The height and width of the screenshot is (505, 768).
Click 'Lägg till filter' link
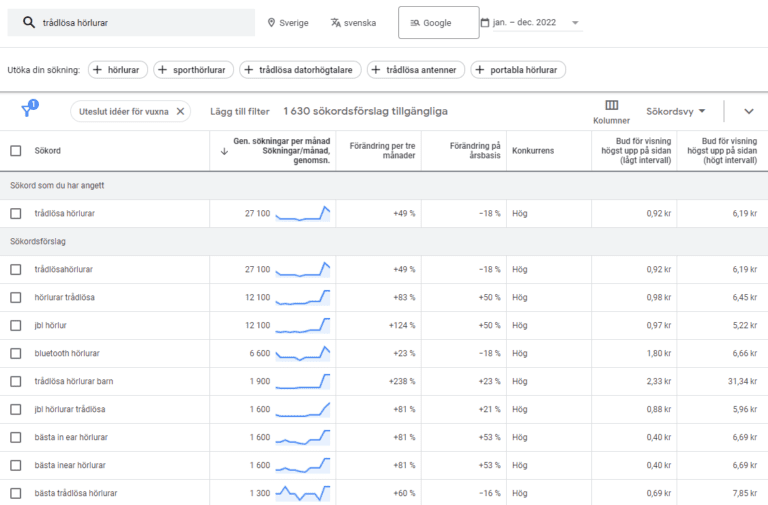pyautogui.click(x=239, y=112)
